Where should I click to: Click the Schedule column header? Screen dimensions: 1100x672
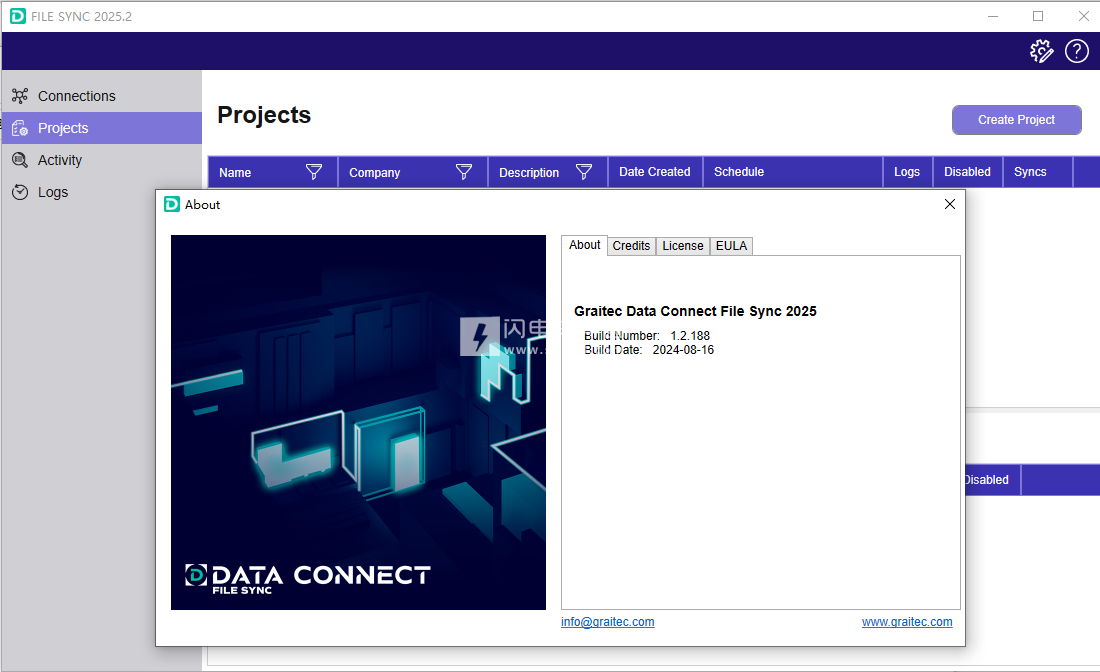click(793, 172)
